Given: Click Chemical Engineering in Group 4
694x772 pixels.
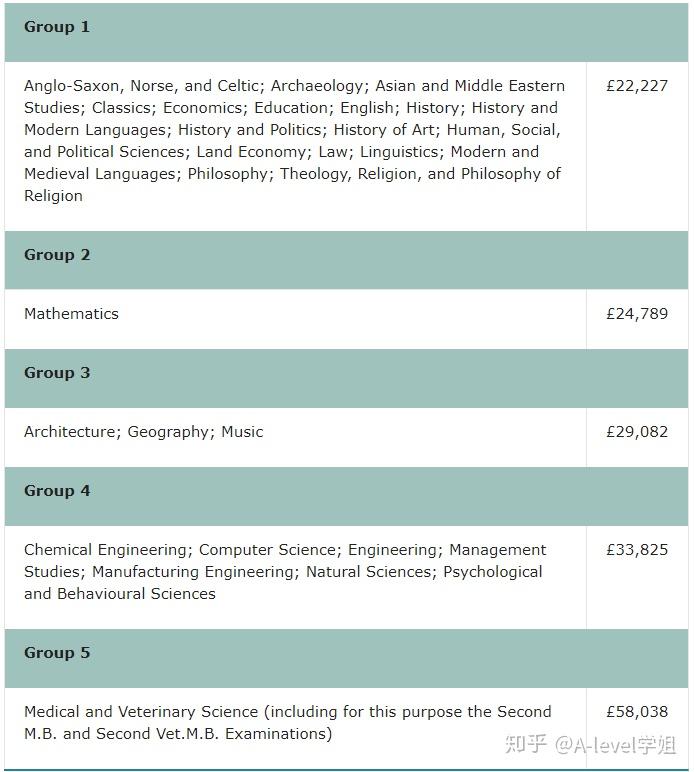Looking at the screenshot, I should point(106,550).
